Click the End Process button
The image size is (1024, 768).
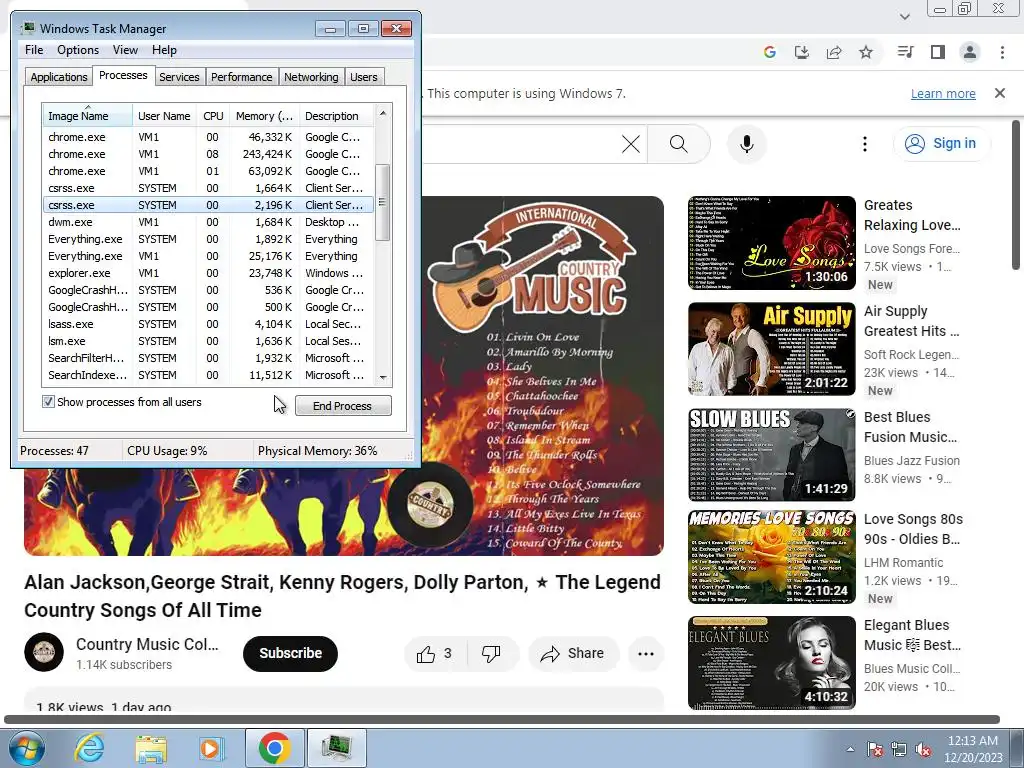click(x=343, y=406)
